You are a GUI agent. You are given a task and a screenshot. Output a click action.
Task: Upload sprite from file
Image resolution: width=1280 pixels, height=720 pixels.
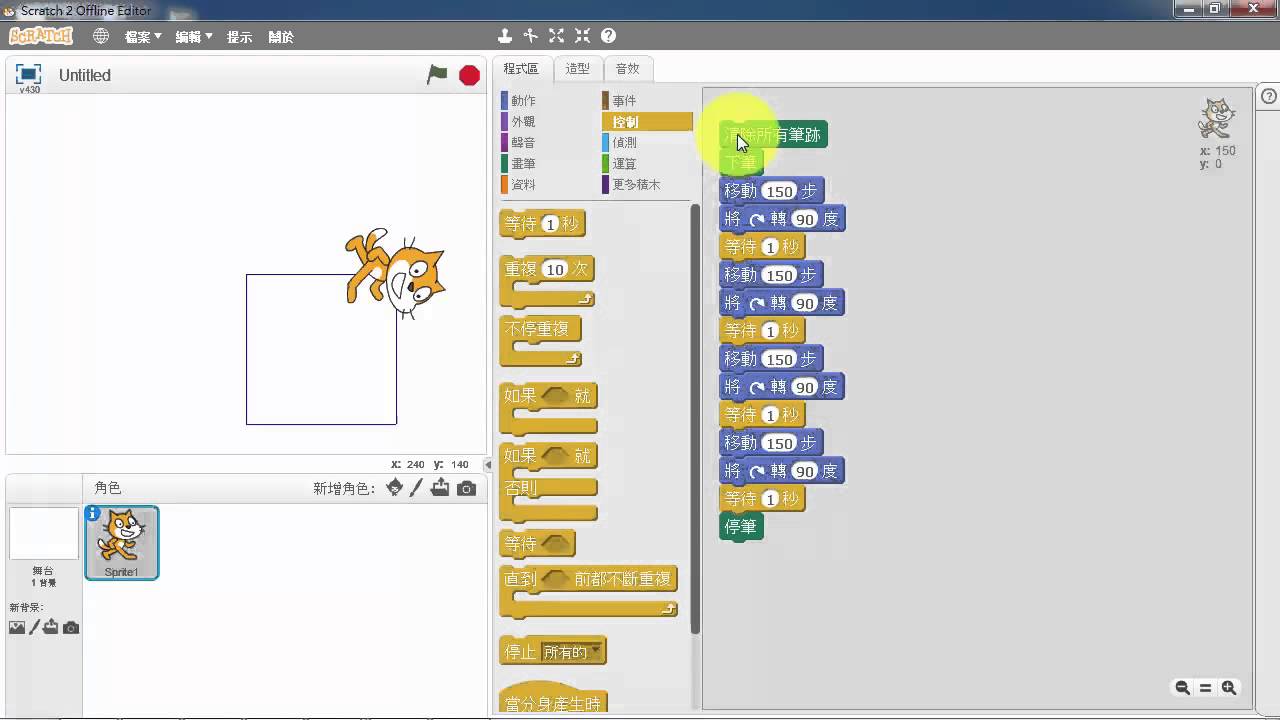441,487
